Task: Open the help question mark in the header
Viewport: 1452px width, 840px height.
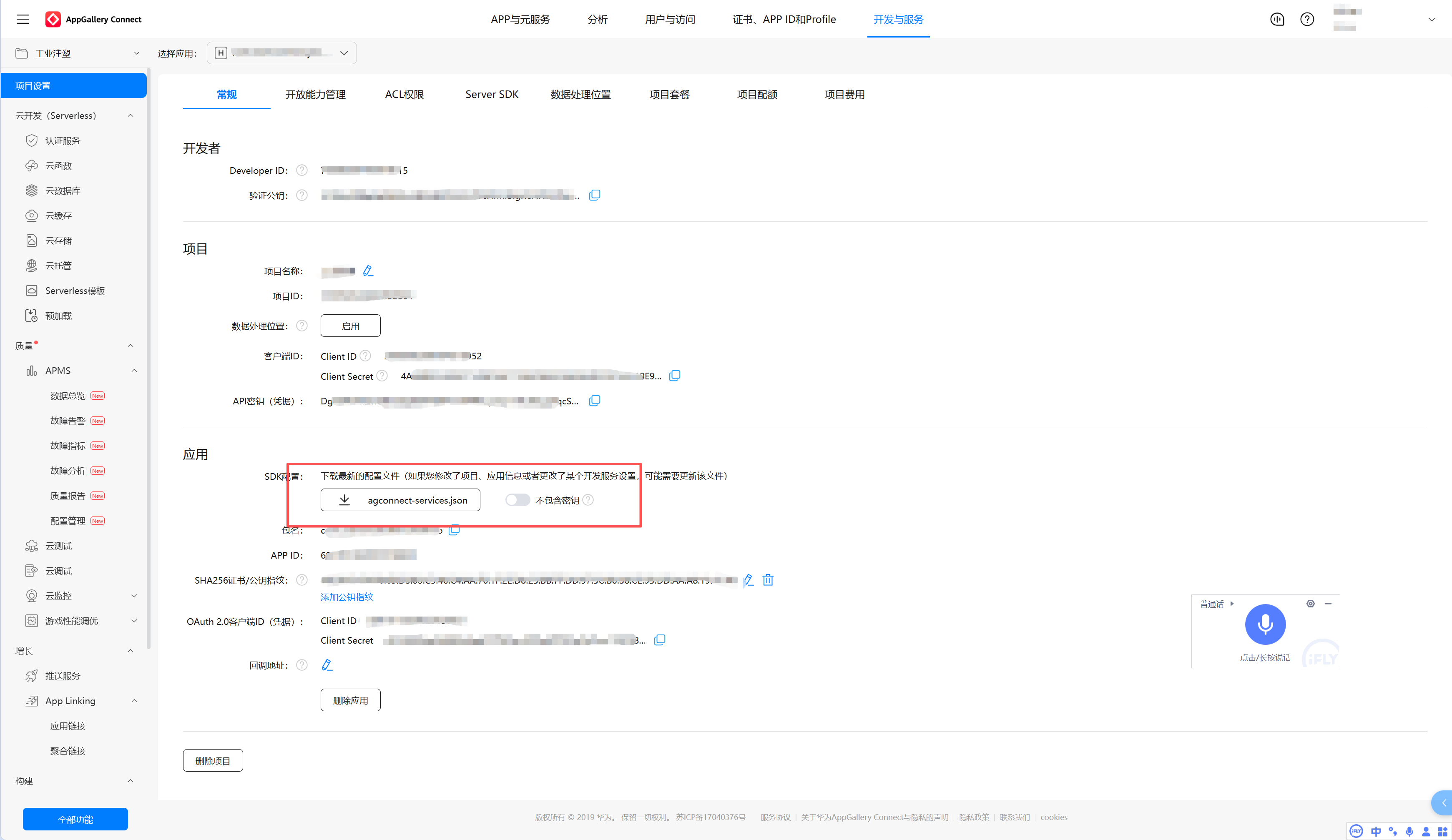Action: point(1307,19)
